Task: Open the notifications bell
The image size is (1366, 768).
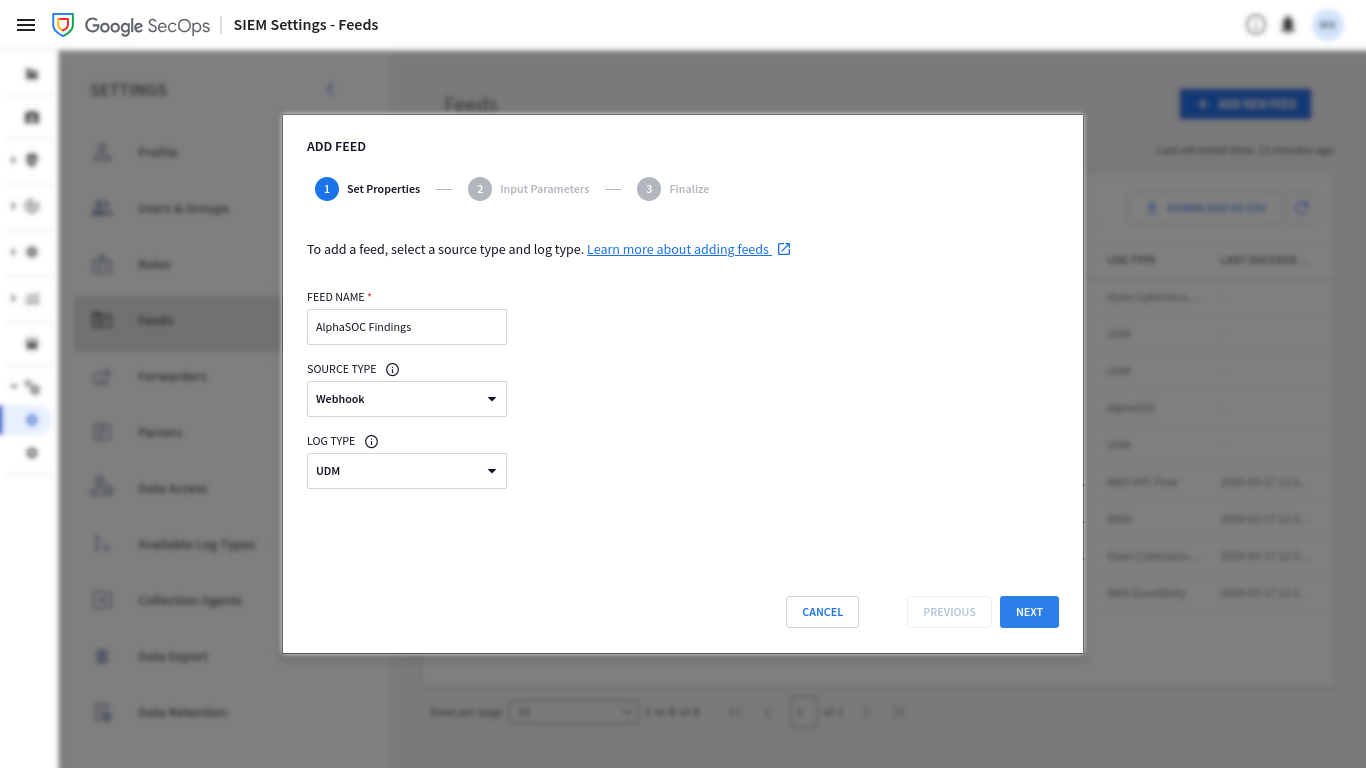Action: (x=1288, y=24)
